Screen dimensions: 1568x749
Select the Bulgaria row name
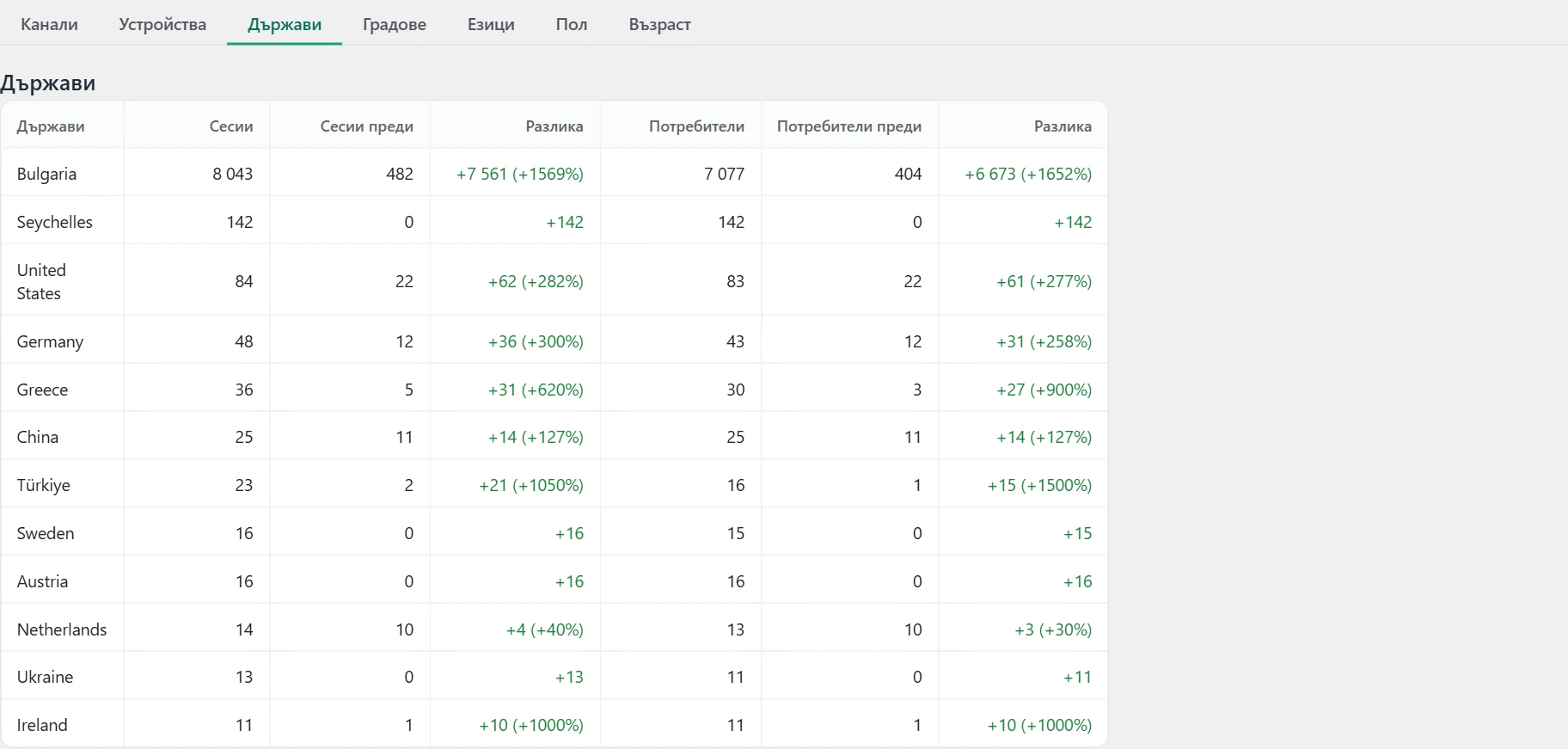[46, 174]
